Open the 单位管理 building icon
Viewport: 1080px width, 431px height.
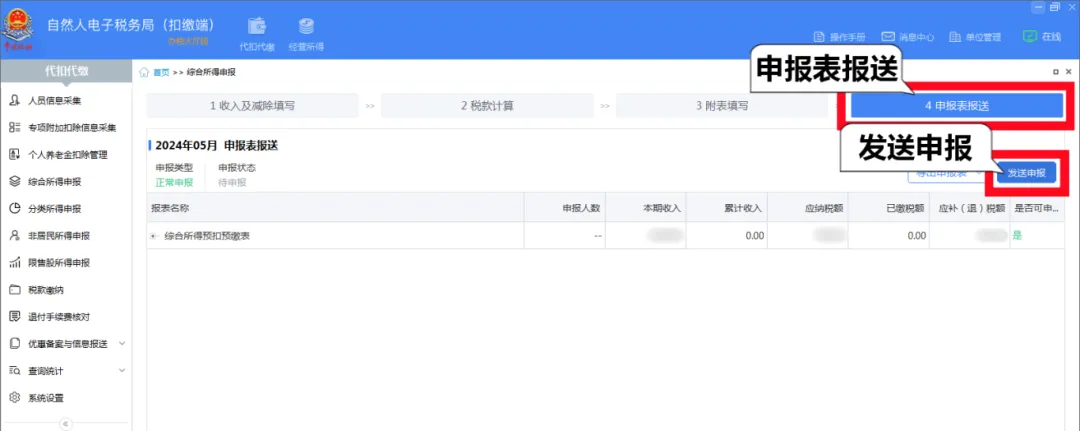click(x=955, y=37)
